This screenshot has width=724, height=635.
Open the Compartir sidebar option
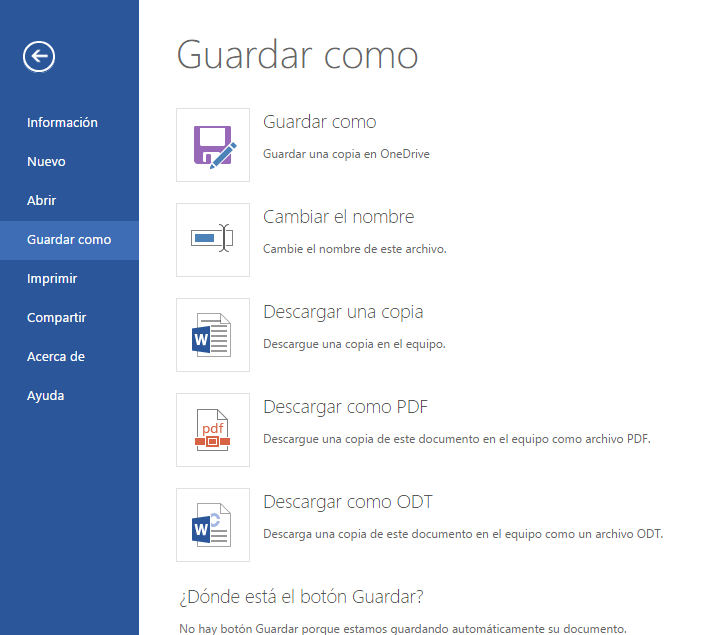(69, 318)
